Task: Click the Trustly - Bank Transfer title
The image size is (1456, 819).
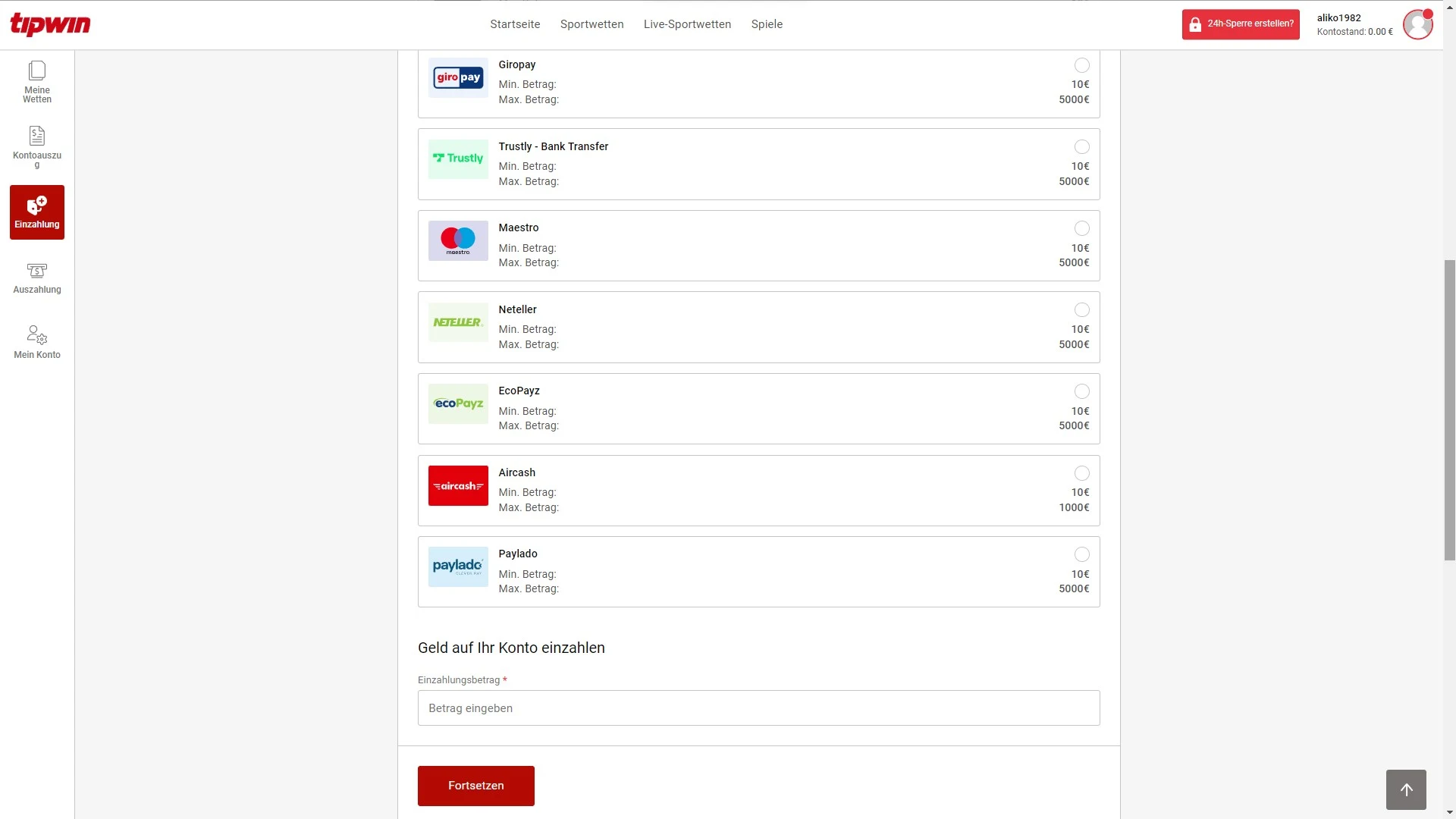Action: click(553, 146)
